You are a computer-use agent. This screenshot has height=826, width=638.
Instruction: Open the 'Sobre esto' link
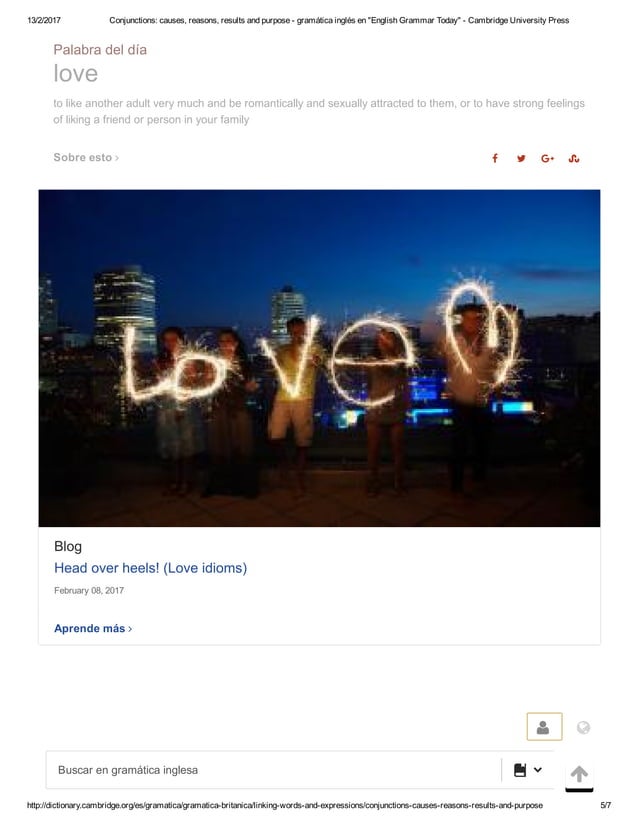[86, 158]
